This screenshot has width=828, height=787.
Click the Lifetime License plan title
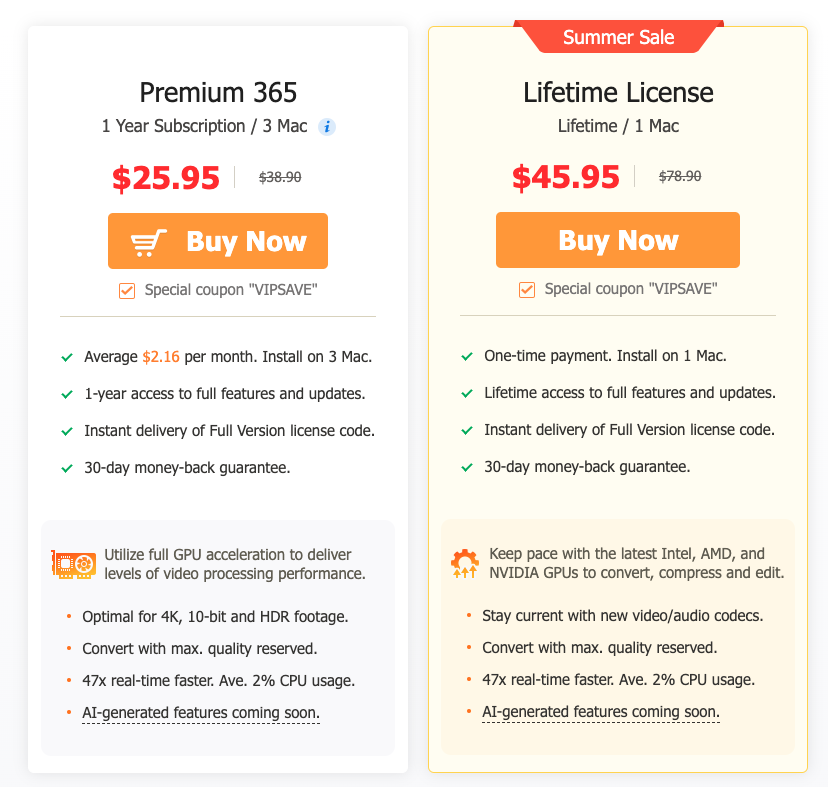coord(618,93)
